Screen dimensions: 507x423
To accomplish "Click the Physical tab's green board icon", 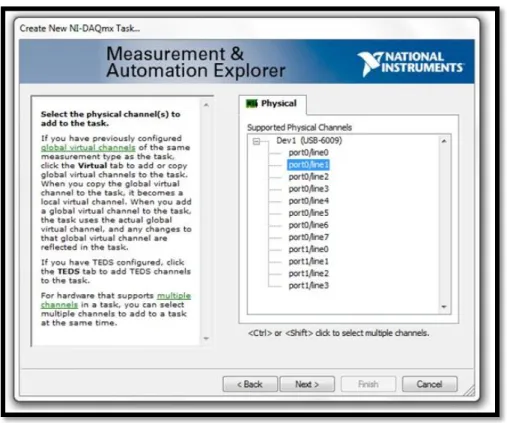I will (x=252, y=104).
